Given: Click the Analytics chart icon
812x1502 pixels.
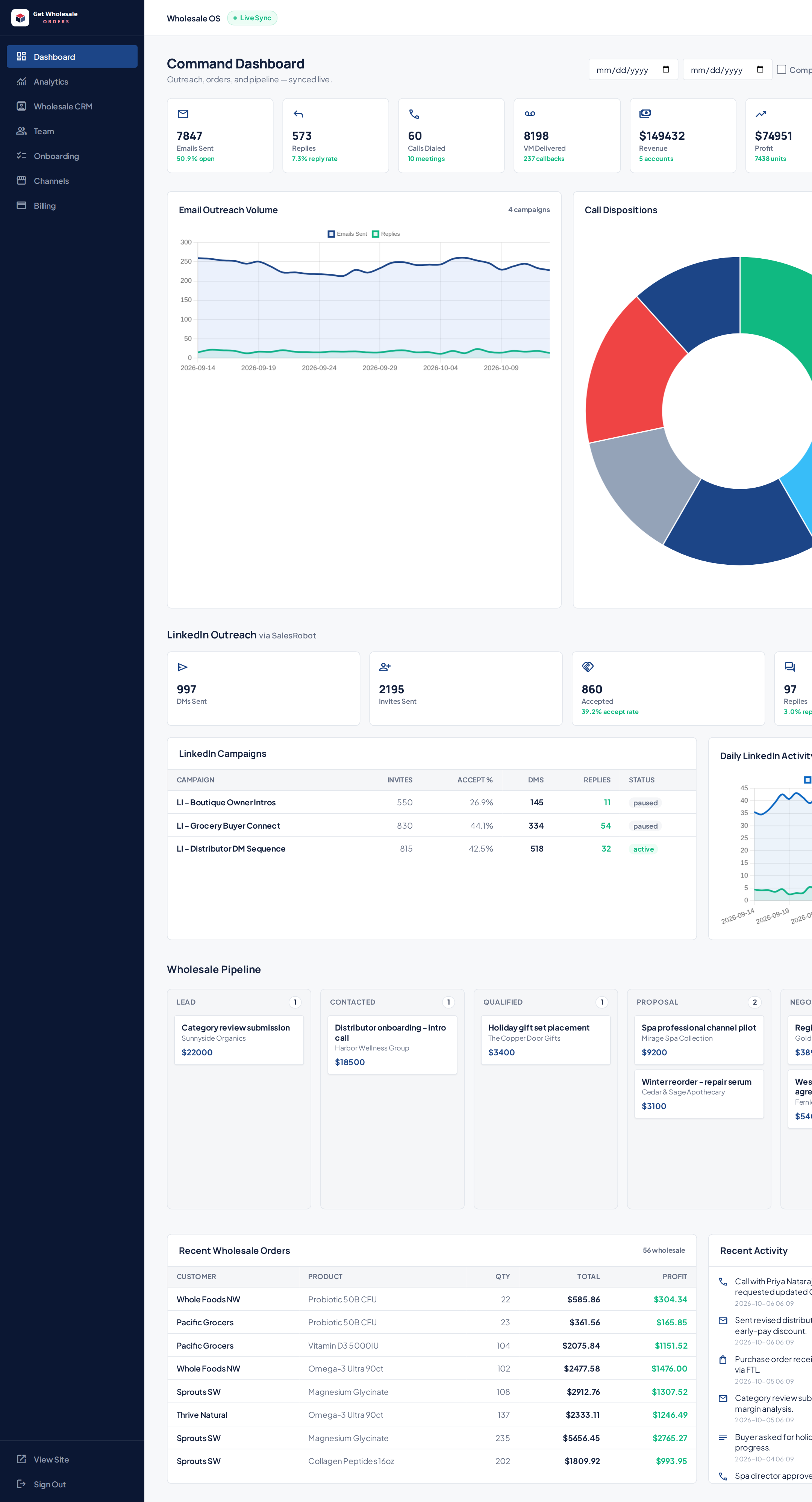Looking at the screenshot, I should tap(21, 82).
